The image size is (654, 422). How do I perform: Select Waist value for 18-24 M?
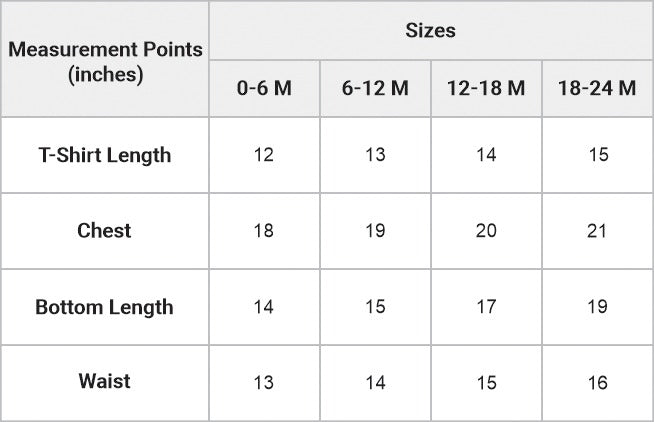597,382
